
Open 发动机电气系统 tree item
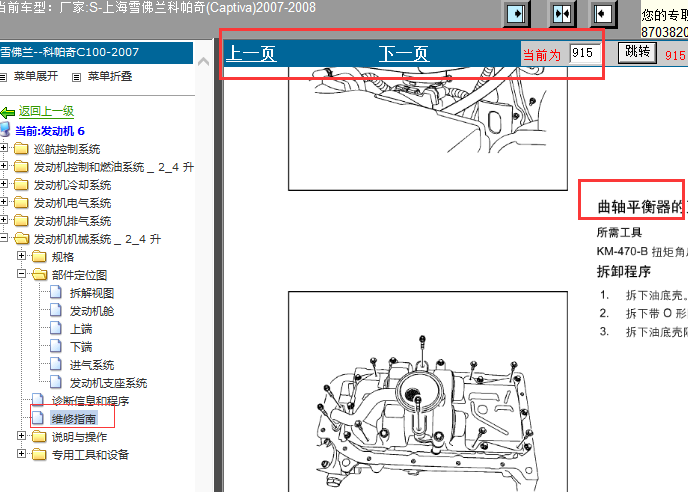tap(72, 203)
